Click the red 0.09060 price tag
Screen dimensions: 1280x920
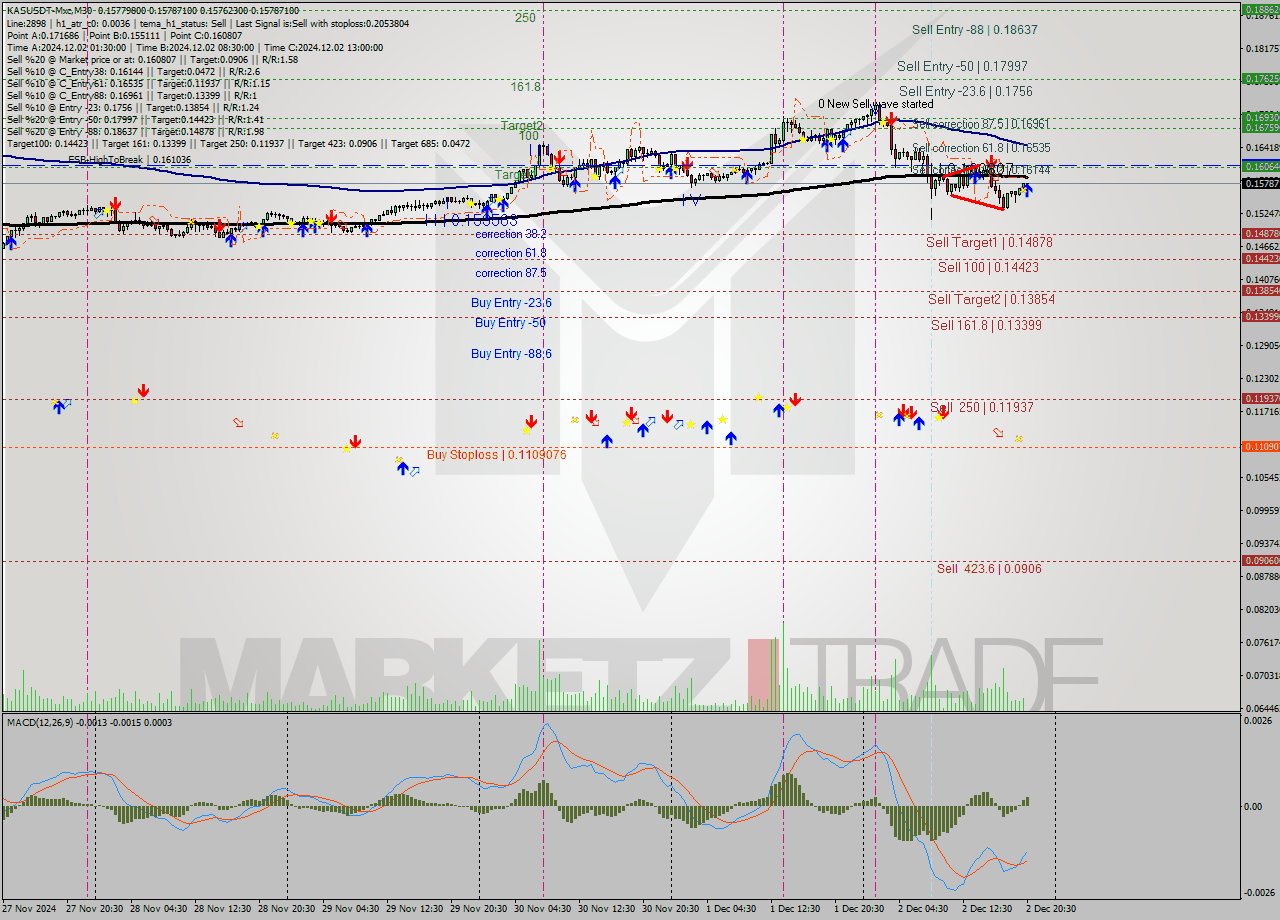tap(1260, 560)
